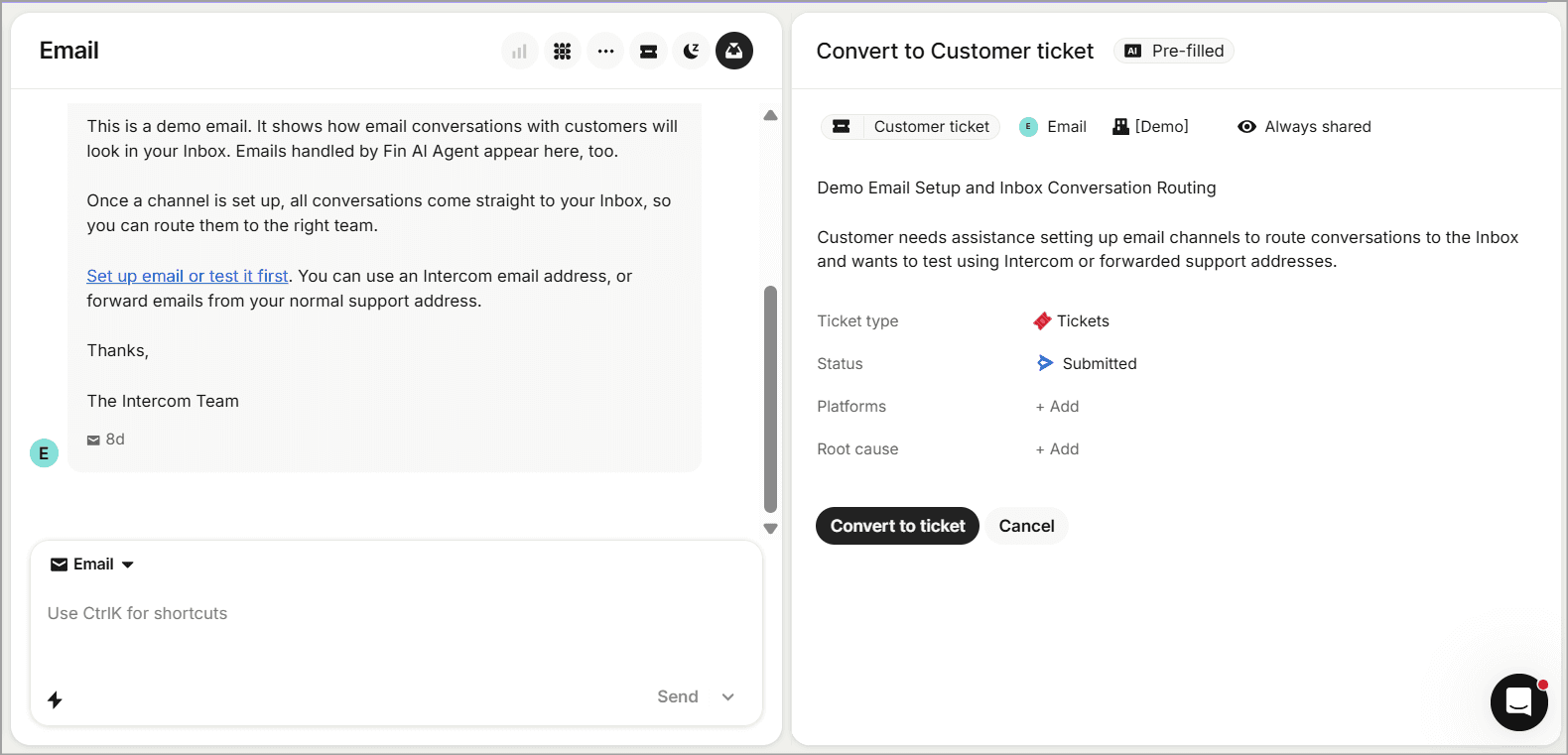Click the E avatar beside the email
Image resolution: width=1568 pixels, height=755 pixels.
click(44, 453)
